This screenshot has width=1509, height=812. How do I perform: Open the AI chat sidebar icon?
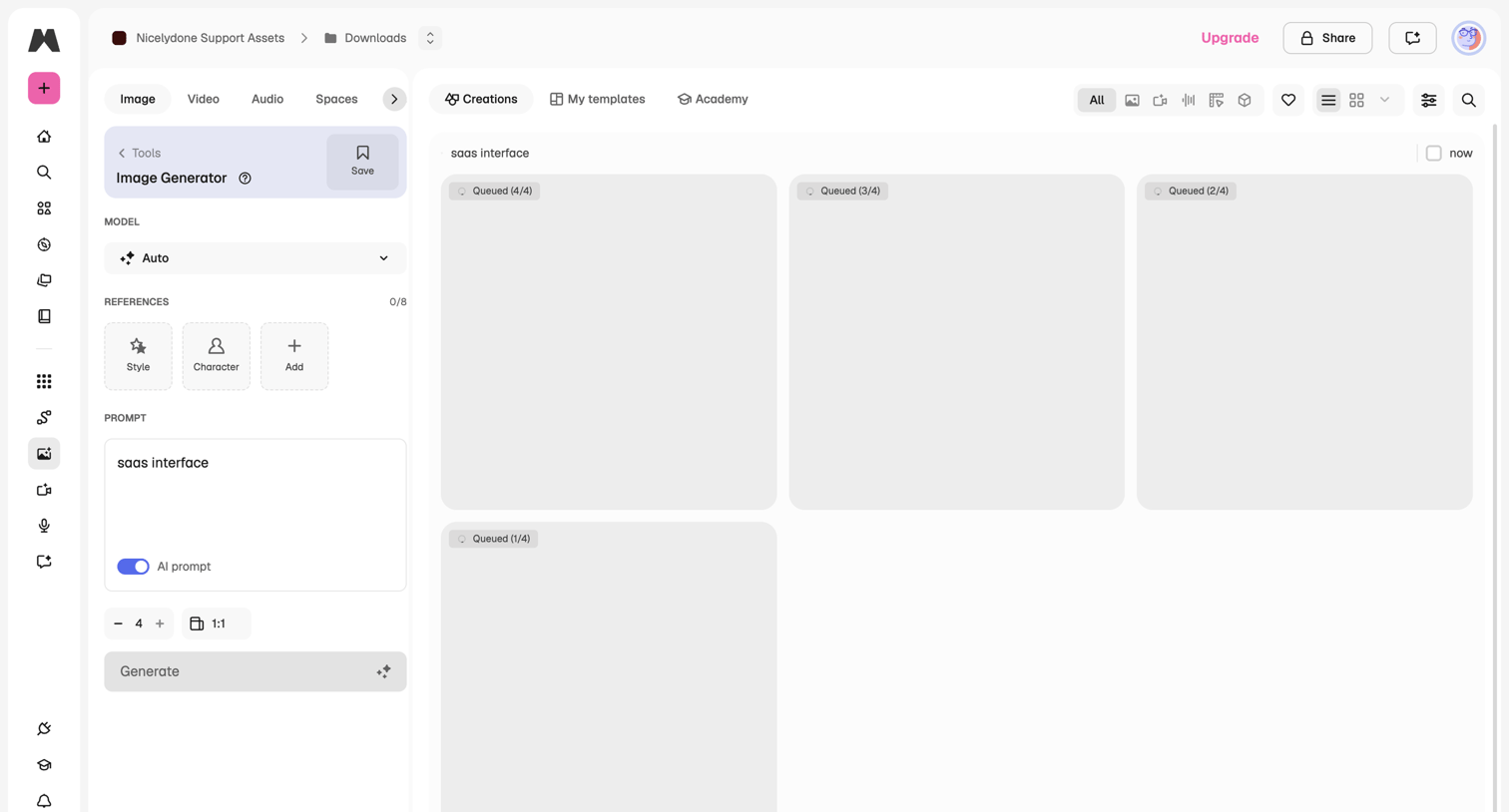click(44, 562)
